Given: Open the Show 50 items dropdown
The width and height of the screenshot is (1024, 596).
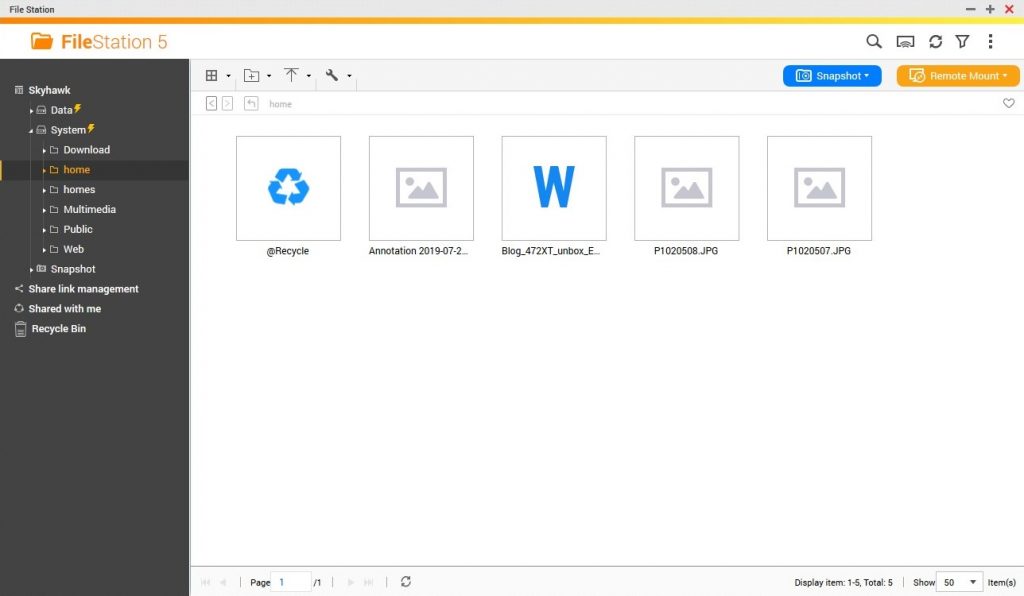Looking at the screenshot, I should coord(959,582).
